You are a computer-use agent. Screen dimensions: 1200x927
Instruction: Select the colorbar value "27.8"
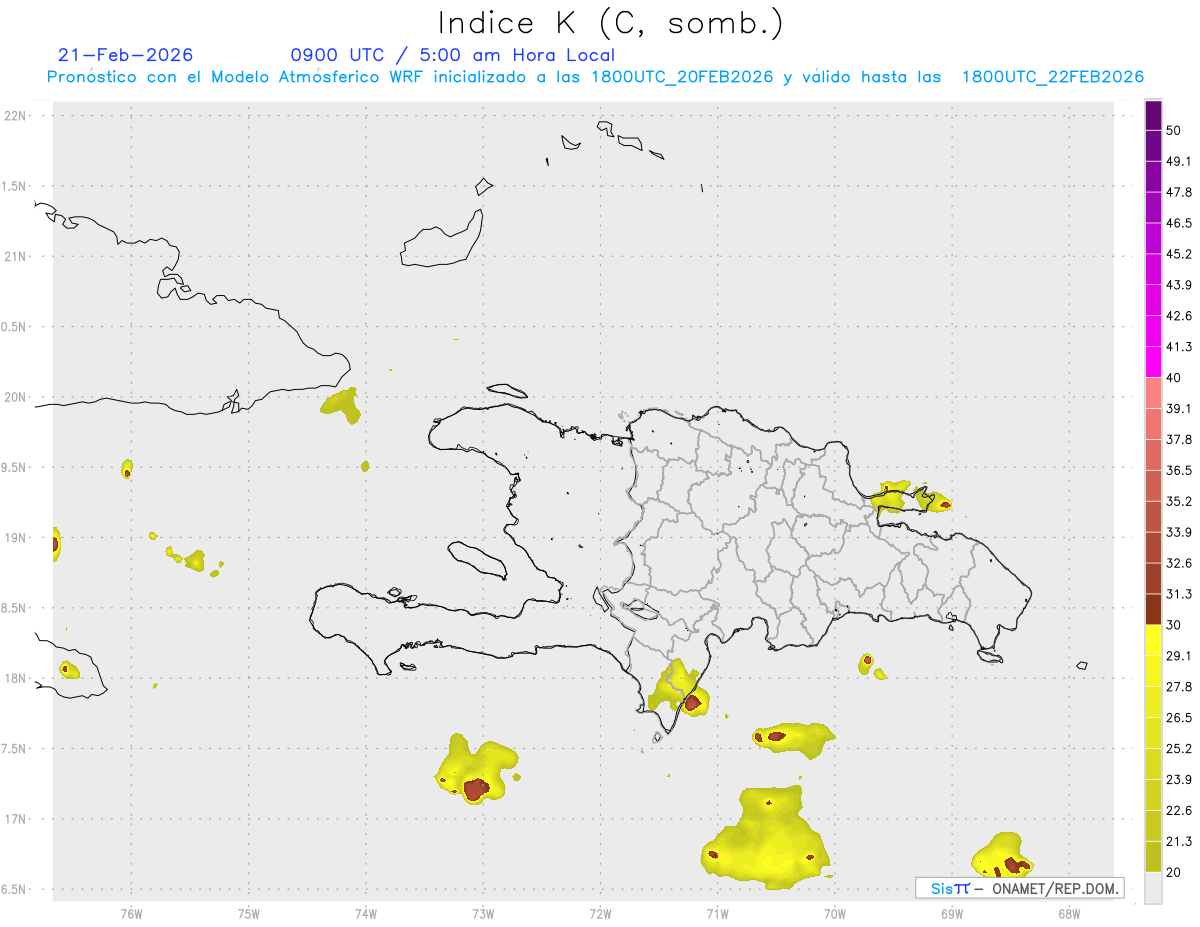tap(1179, 687)
